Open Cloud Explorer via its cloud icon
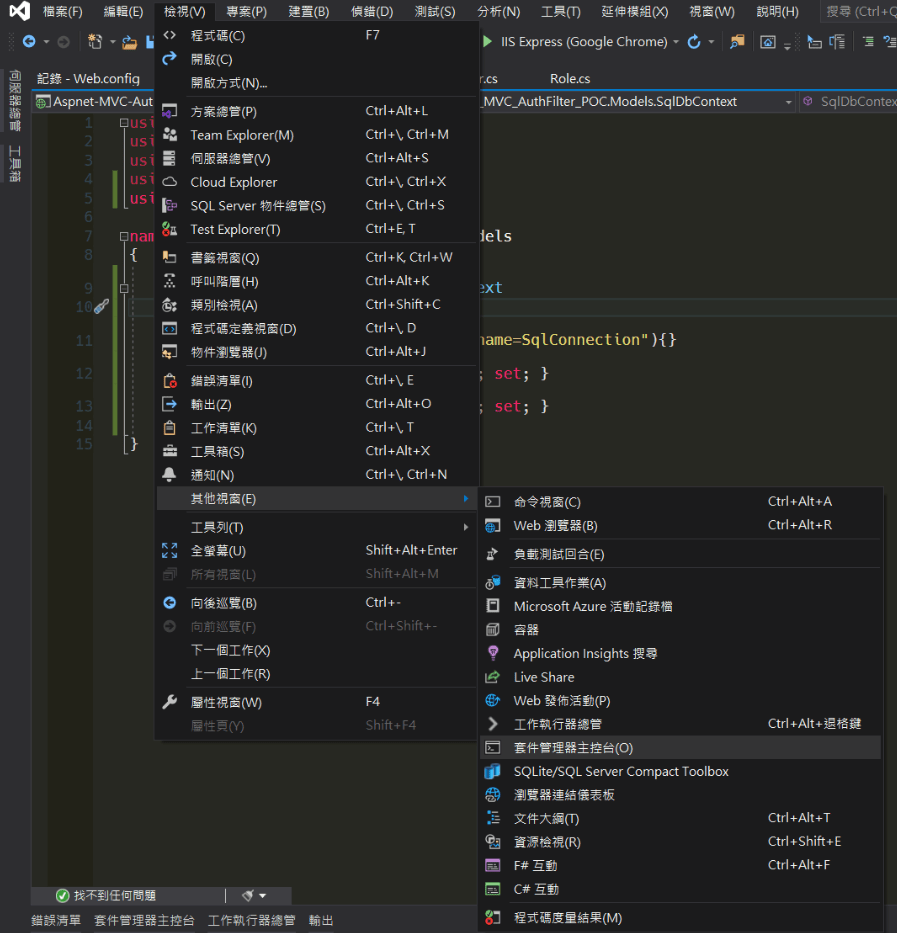Viewport: 897px width, 933px height. [170, 182]
